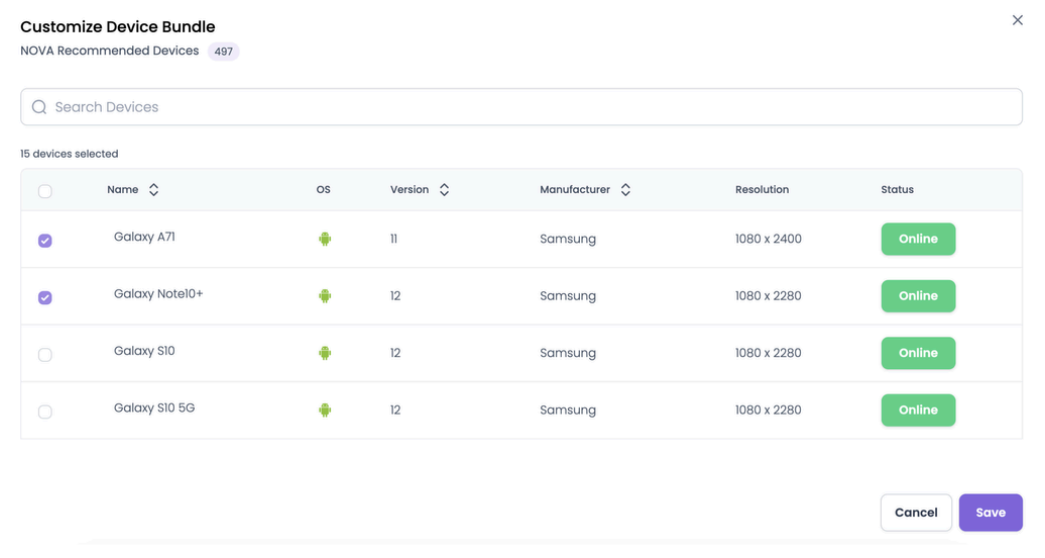This screenshot has height=558, width=1045.
Task: Click the Galaxy S10 5G device name
Action: [155, 408]
